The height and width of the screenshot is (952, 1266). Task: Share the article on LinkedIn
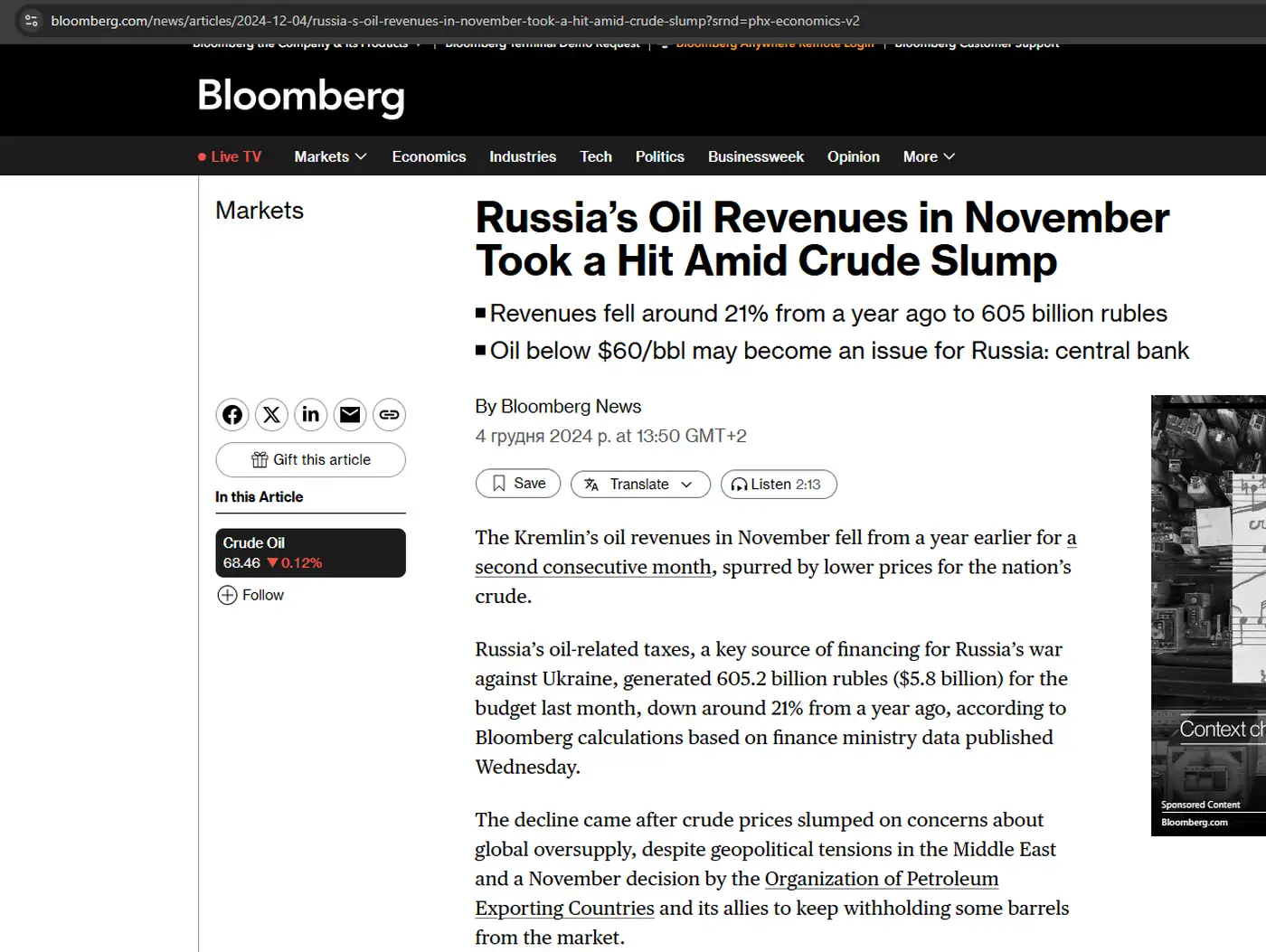click(310, 415)
